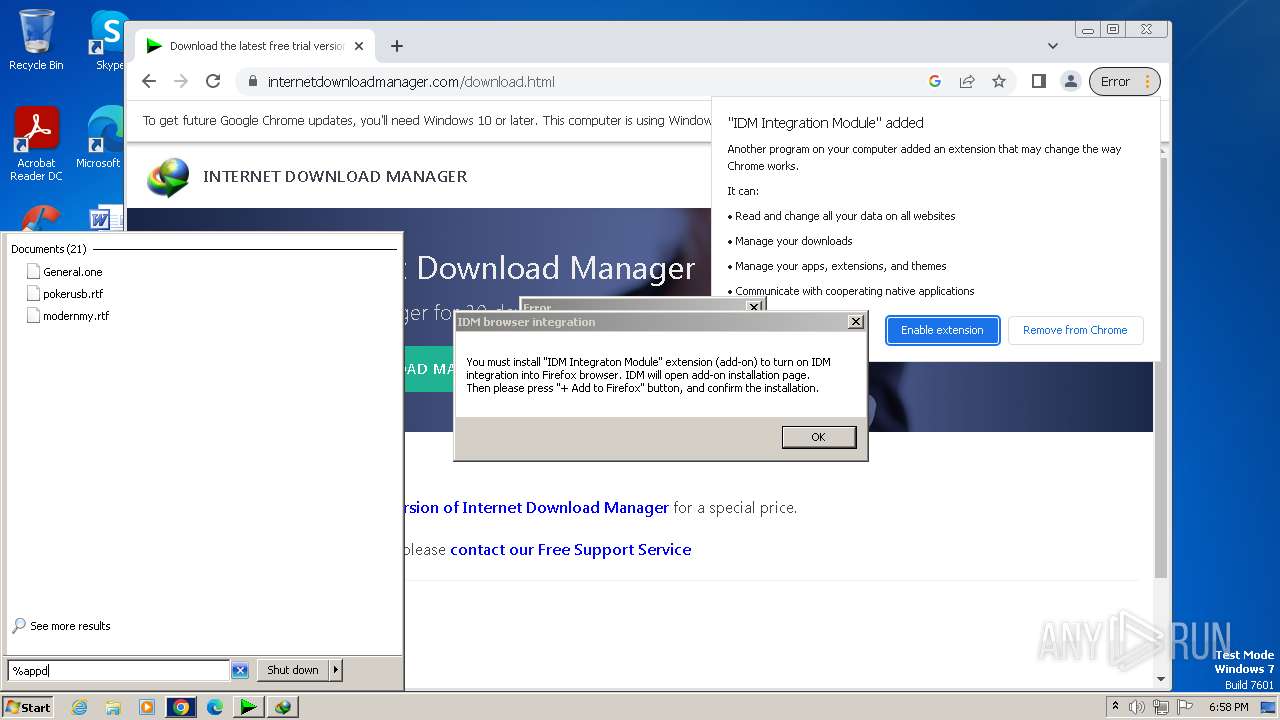Click the volume speaker tray icon
The height and width of the screenshot is (720, 1280).
pos(1137,707)
